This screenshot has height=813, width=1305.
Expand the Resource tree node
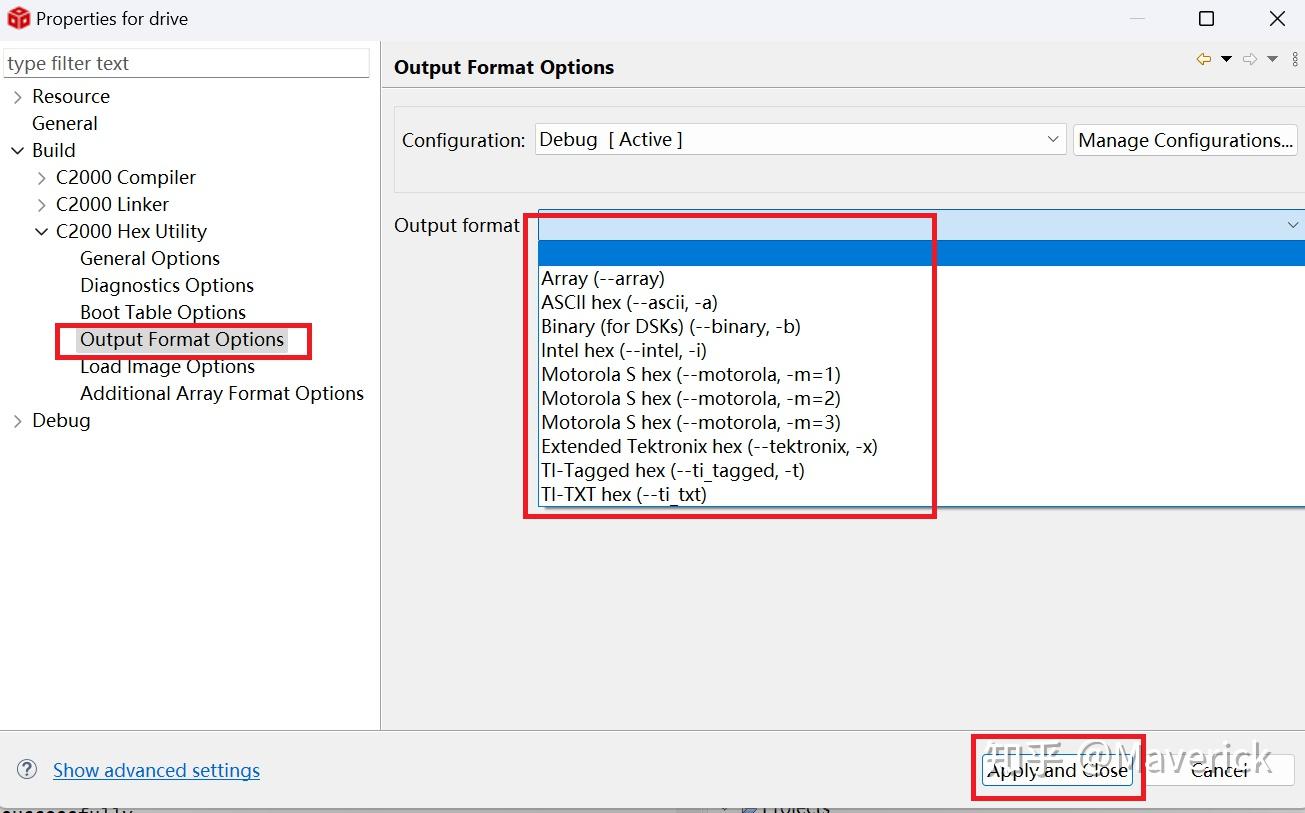click(x=18, y=97)
